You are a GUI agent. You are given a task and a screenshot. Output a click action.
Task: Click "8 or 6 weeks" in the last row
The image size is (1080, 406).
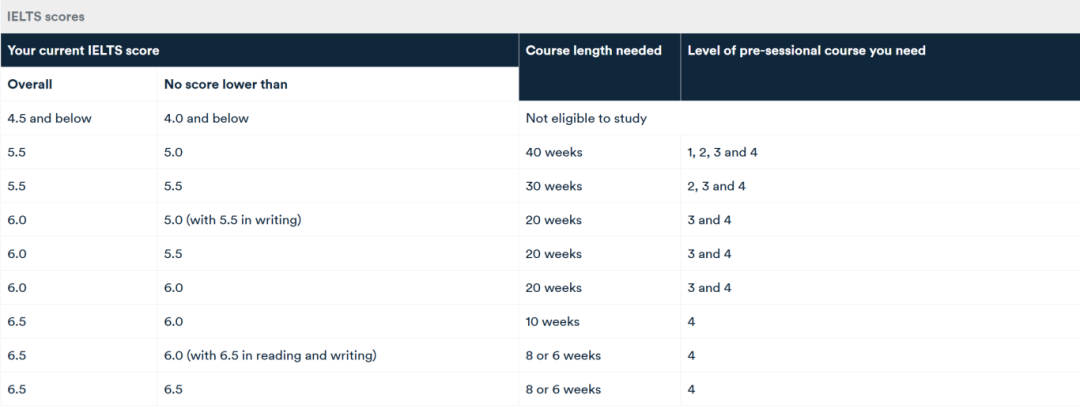pos(563,389)
